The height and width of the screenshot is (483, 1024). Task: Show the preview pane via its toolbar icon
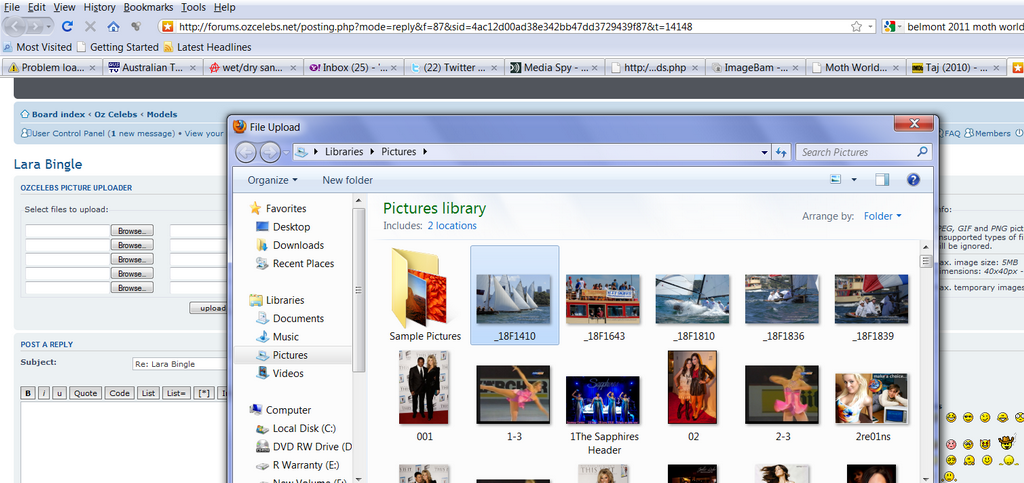[x=882, y=180]
